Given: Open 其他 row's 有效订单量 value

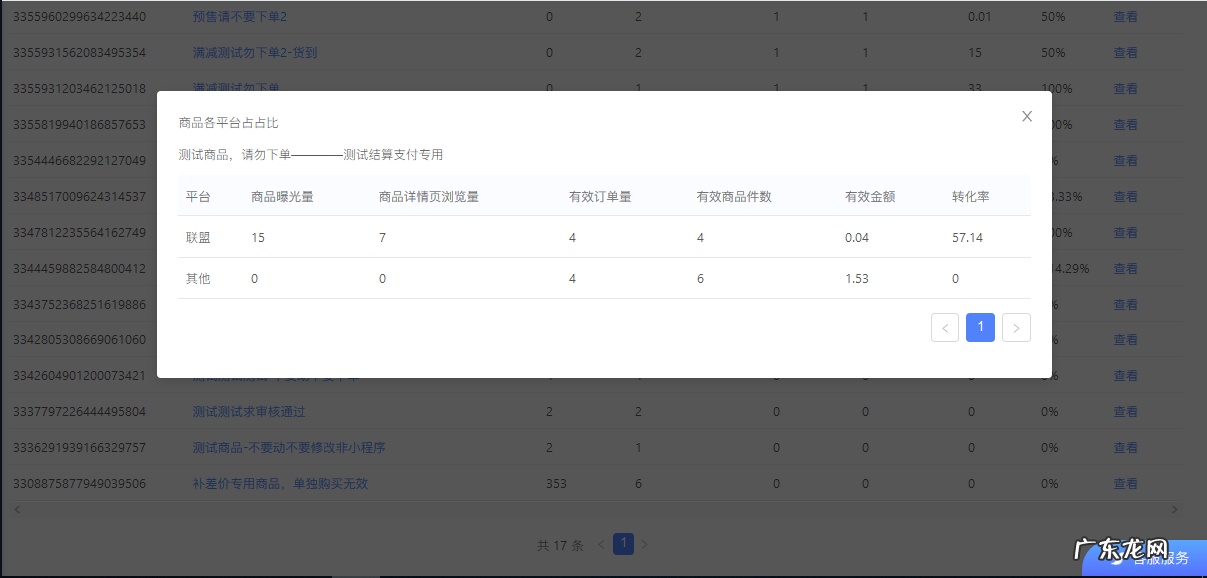Looking at the screenshot, I should 572,279.
